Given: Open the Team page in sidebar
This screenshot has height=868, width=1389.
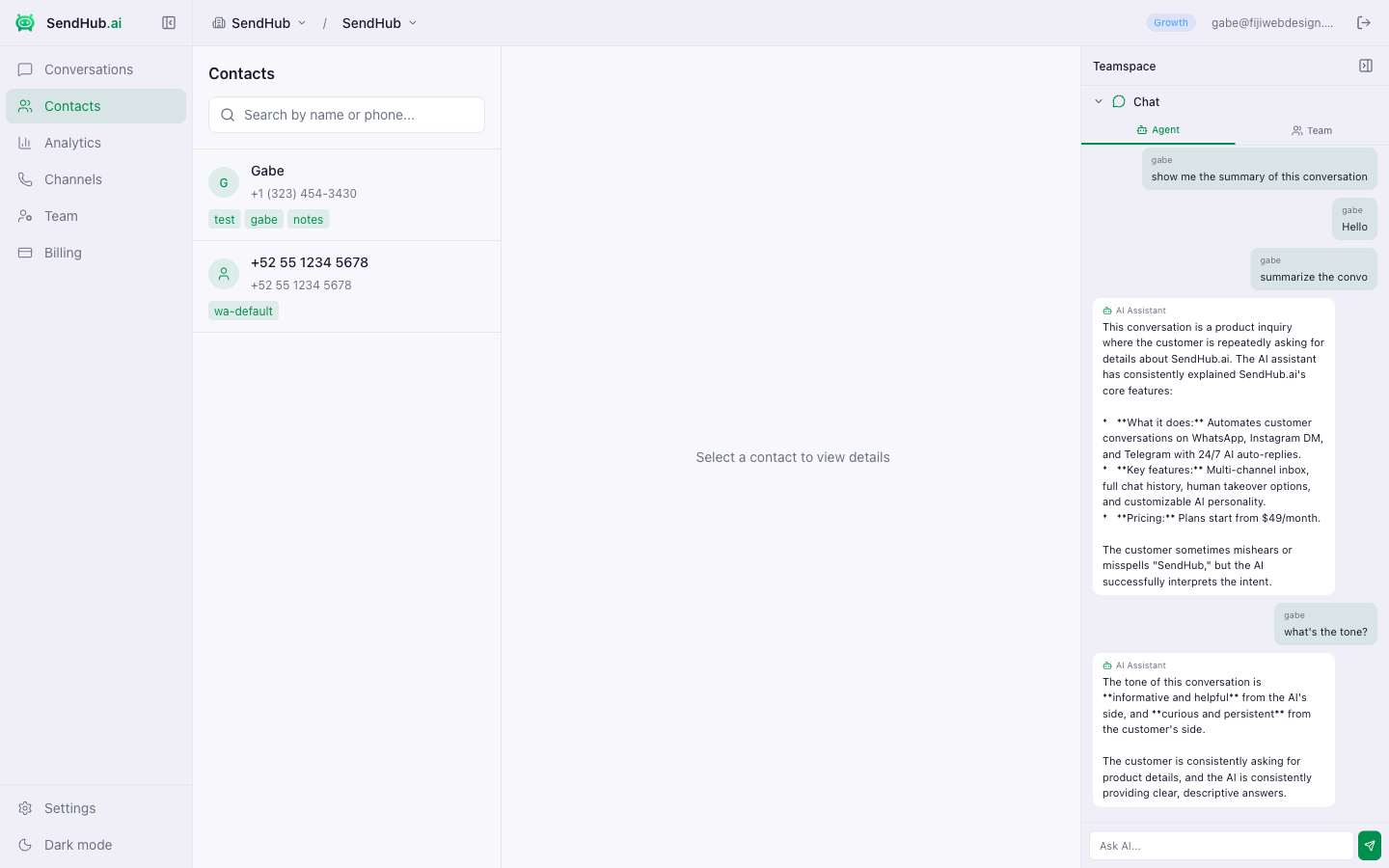Looking at the screenshot, I should (x=95, y=216).
